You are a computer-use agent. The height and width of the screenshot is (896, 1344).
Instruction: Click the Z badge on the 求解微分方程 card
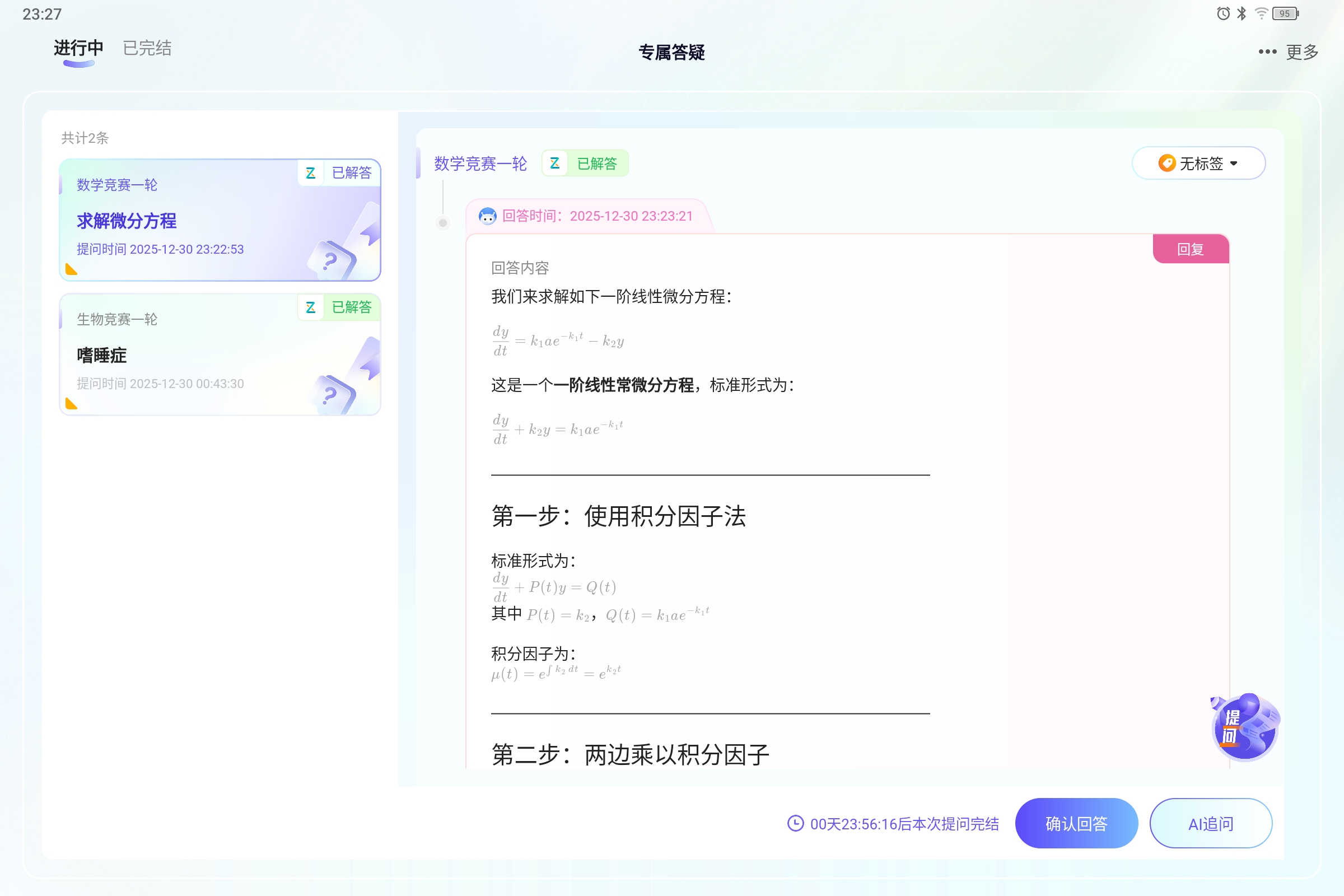tap(311, 172)
